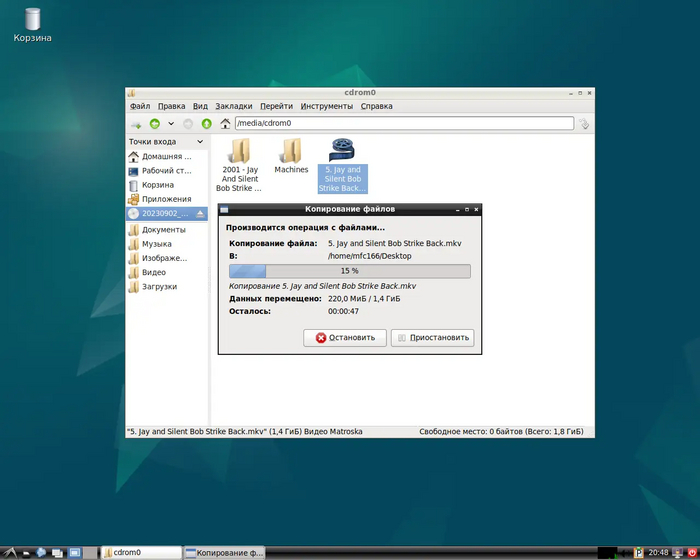Click the cdrom0 window folder icon in title bar
Image resolution: width=700 pixels, height=560 pixels.
point(131,93)
